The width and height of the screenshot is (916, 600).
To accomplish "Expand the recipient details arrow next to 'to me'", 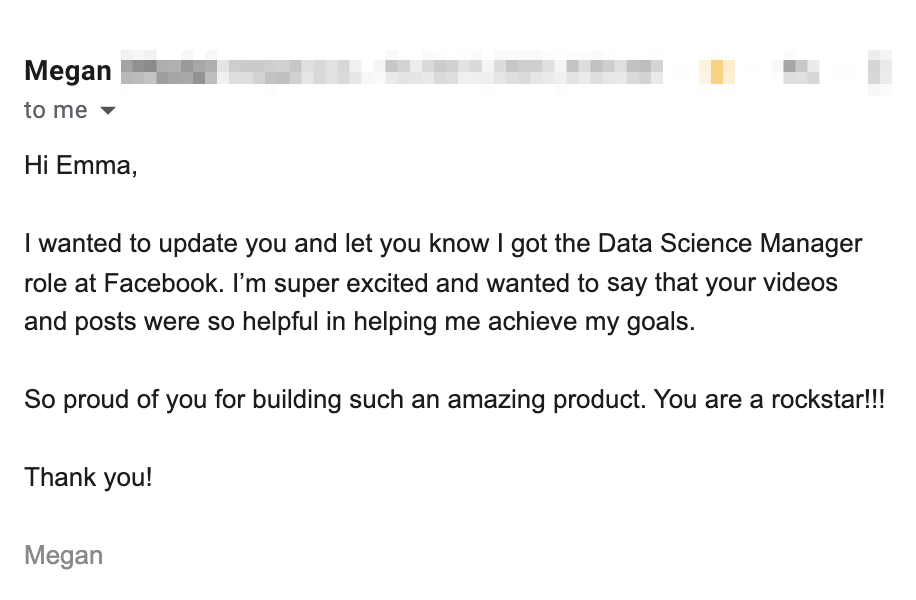I will pos(108,111).
